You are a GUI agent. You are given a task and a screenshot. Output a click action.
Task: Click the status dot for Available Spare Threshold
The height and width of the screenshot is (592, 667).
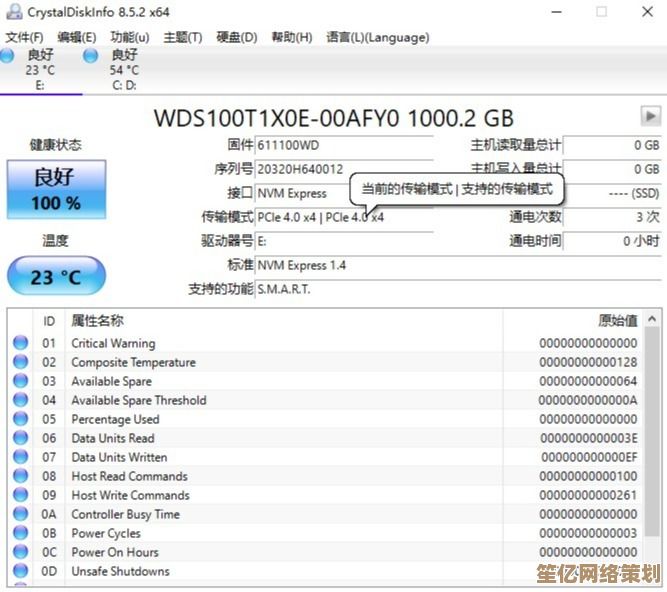pyautogui.click(x=20, y=400)
